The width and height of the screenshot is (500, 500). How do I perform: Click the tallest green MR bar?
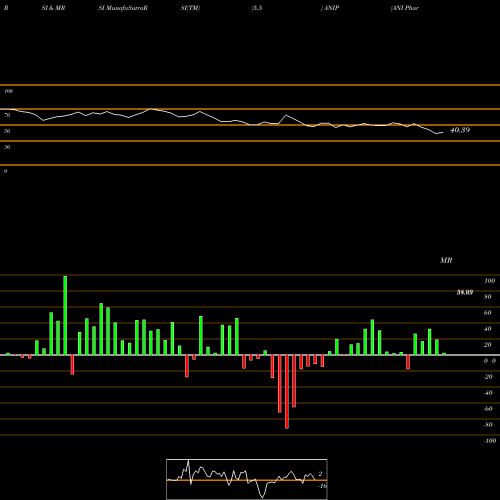coord(65,315)
